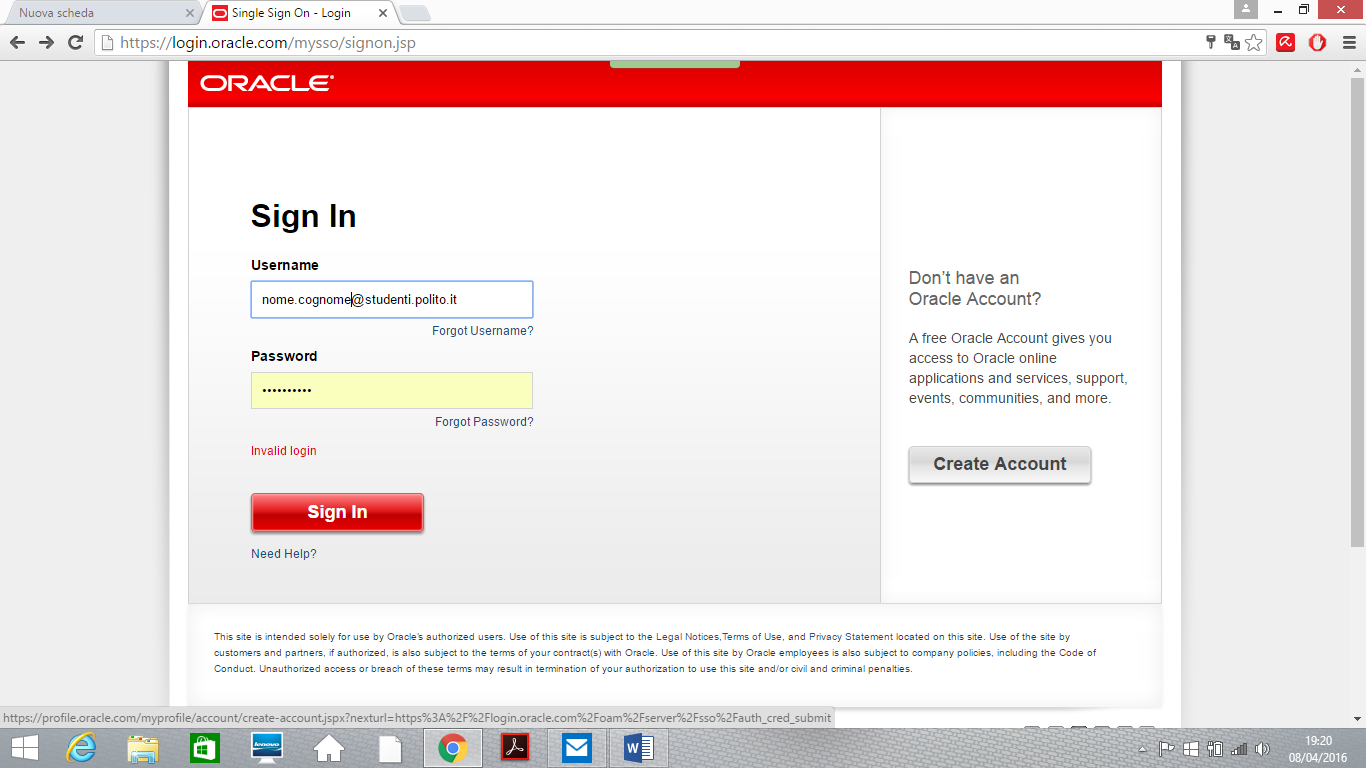Open the Mail app on taskbar

coord(577,748)
